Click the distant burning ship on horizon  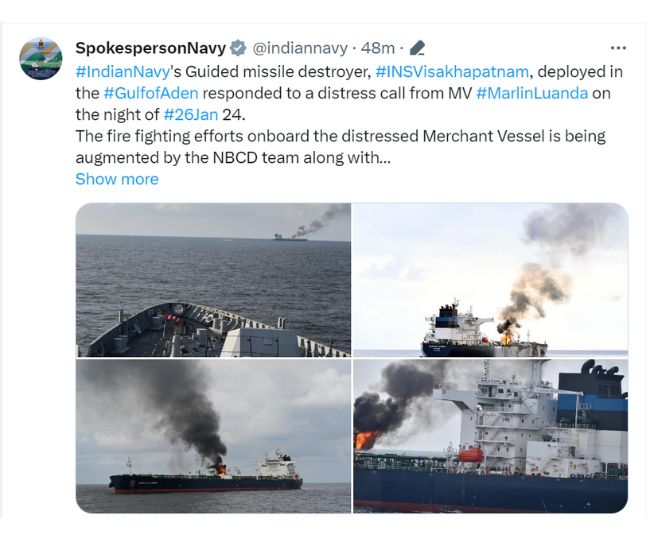[x=290, y=237]
